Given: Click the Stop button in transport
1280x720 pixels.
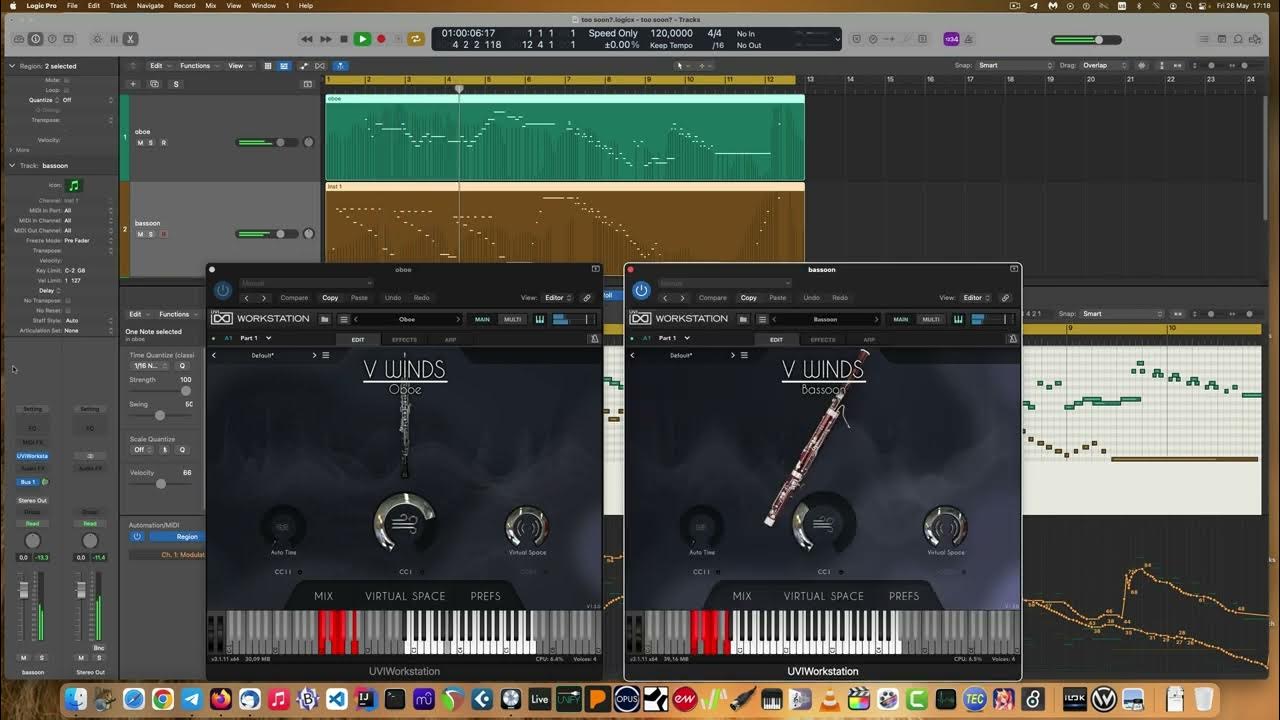Looking at the screenshot, I should pos(344,39).
